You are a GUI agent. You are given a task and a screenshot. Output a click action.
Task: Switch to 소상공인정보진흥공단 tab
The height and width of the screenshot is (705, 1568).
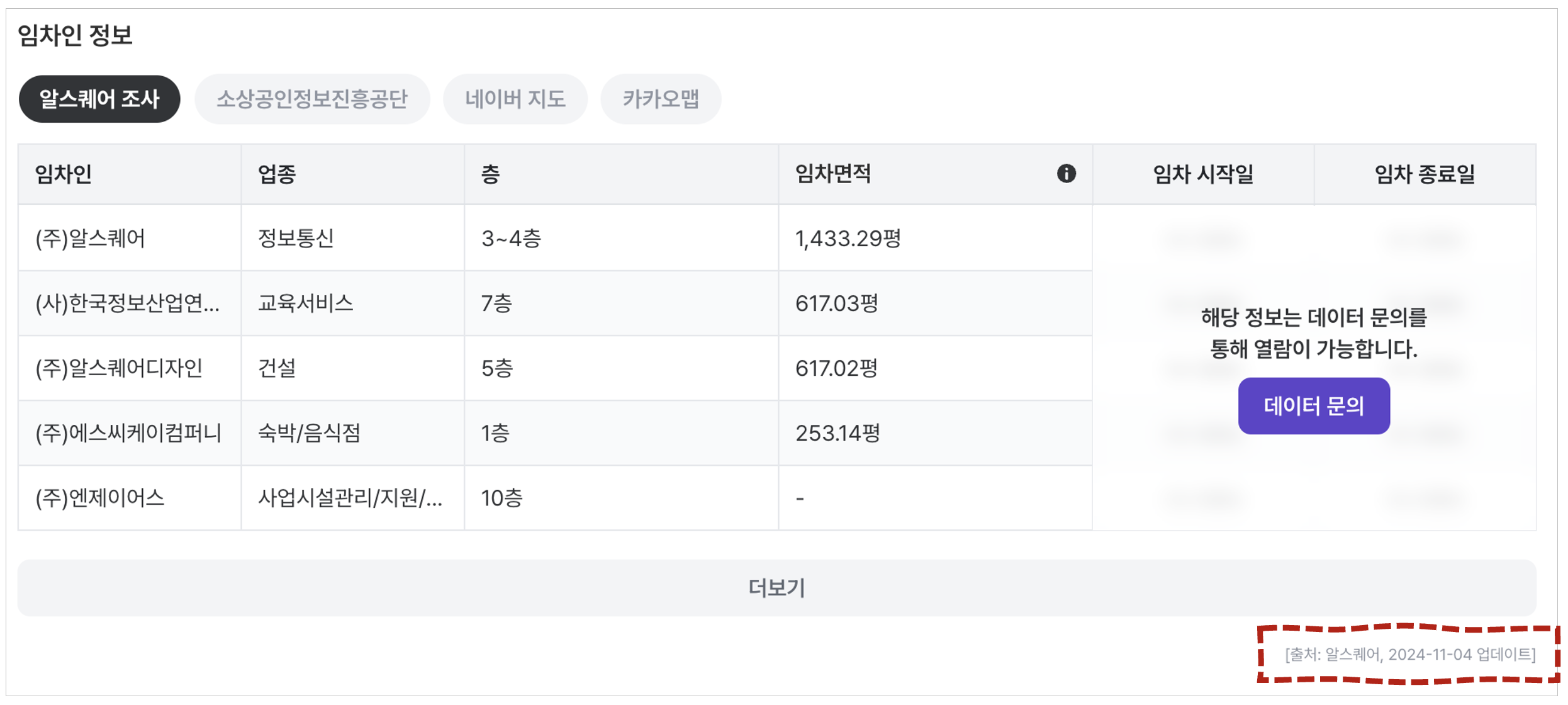point(312,99)
